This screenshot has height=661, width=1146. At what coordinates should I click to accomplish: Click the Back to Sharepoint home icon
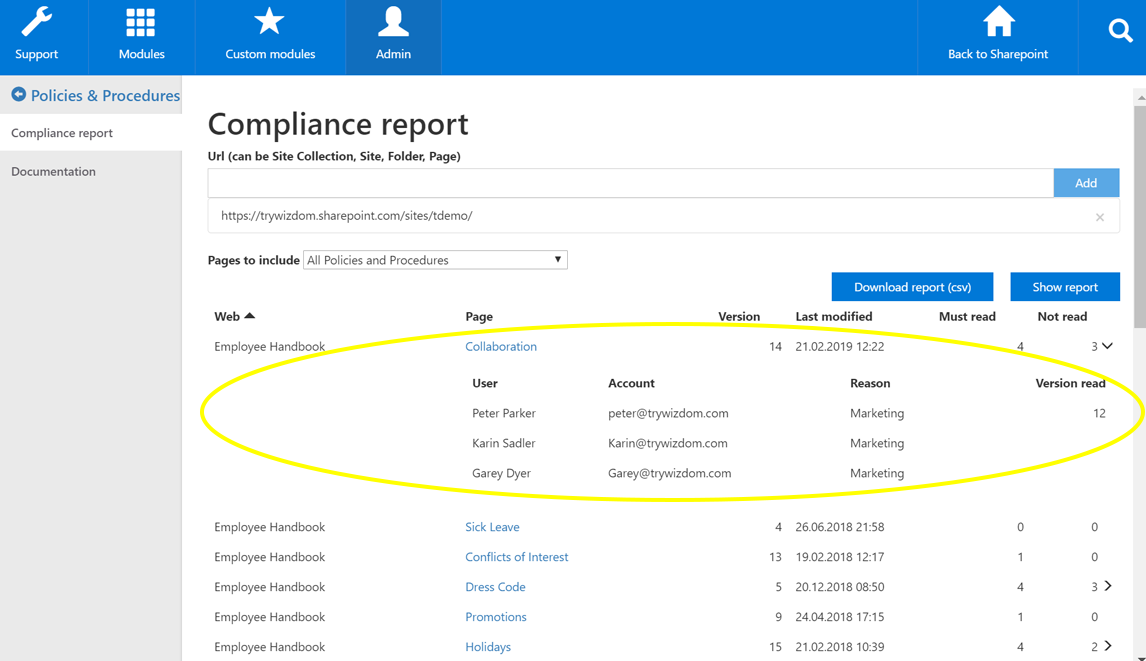tap(997, 23)
